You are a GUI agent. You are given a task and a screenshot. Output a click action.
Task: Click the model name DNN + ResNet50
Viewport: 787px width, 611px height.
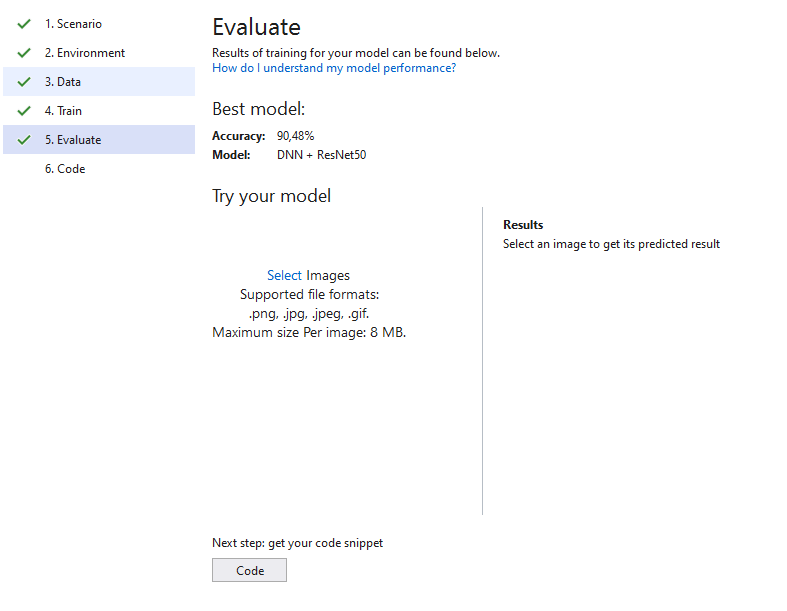pyautogui.click(x=321, y=155)
